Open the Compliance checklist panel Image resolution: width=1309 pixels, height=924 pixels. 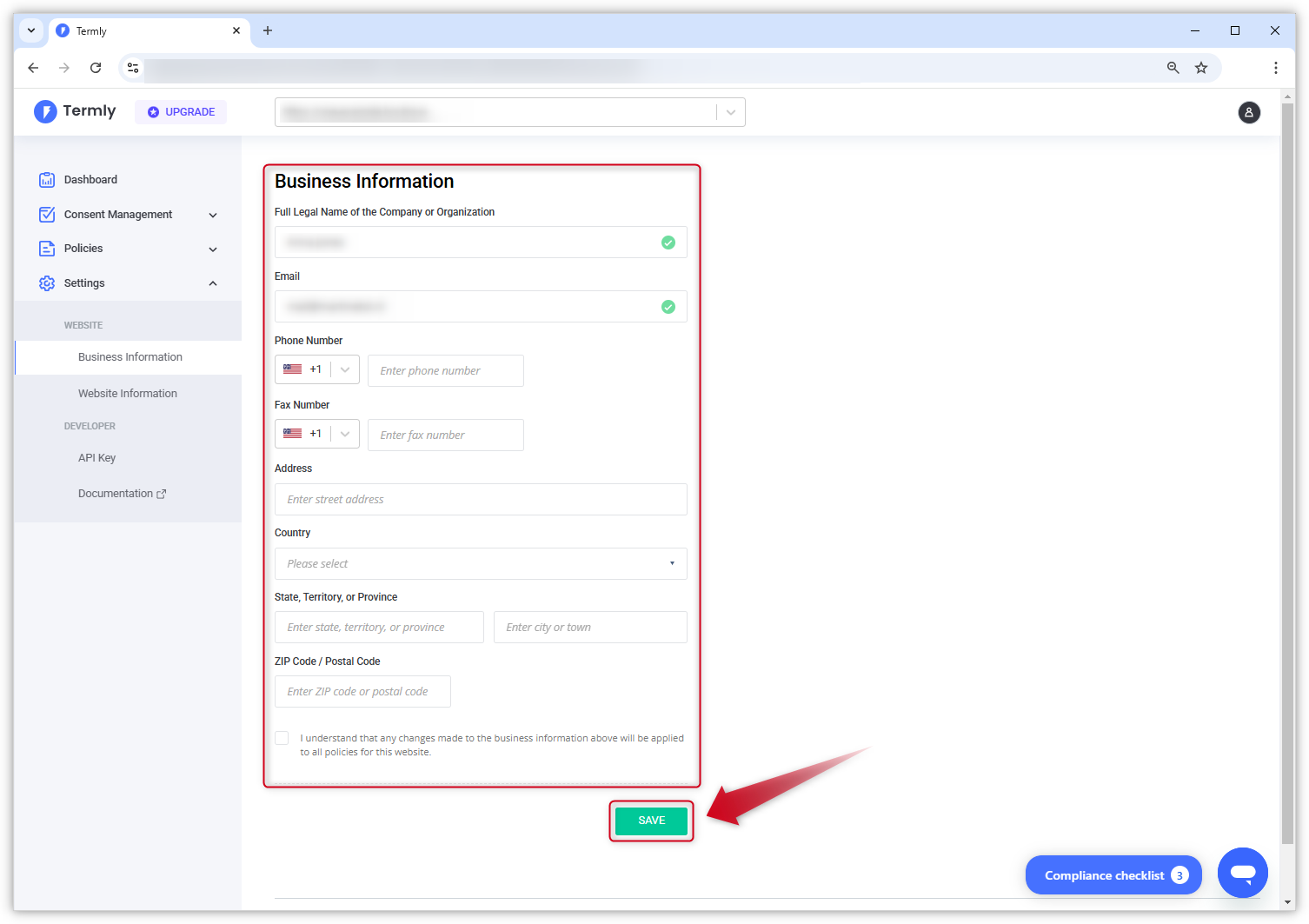click(x=1113, y=874)
